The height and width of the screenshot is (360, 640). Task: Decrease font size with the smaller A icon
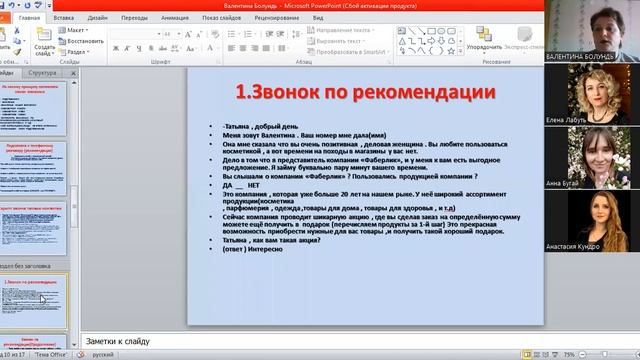(199, 34)
